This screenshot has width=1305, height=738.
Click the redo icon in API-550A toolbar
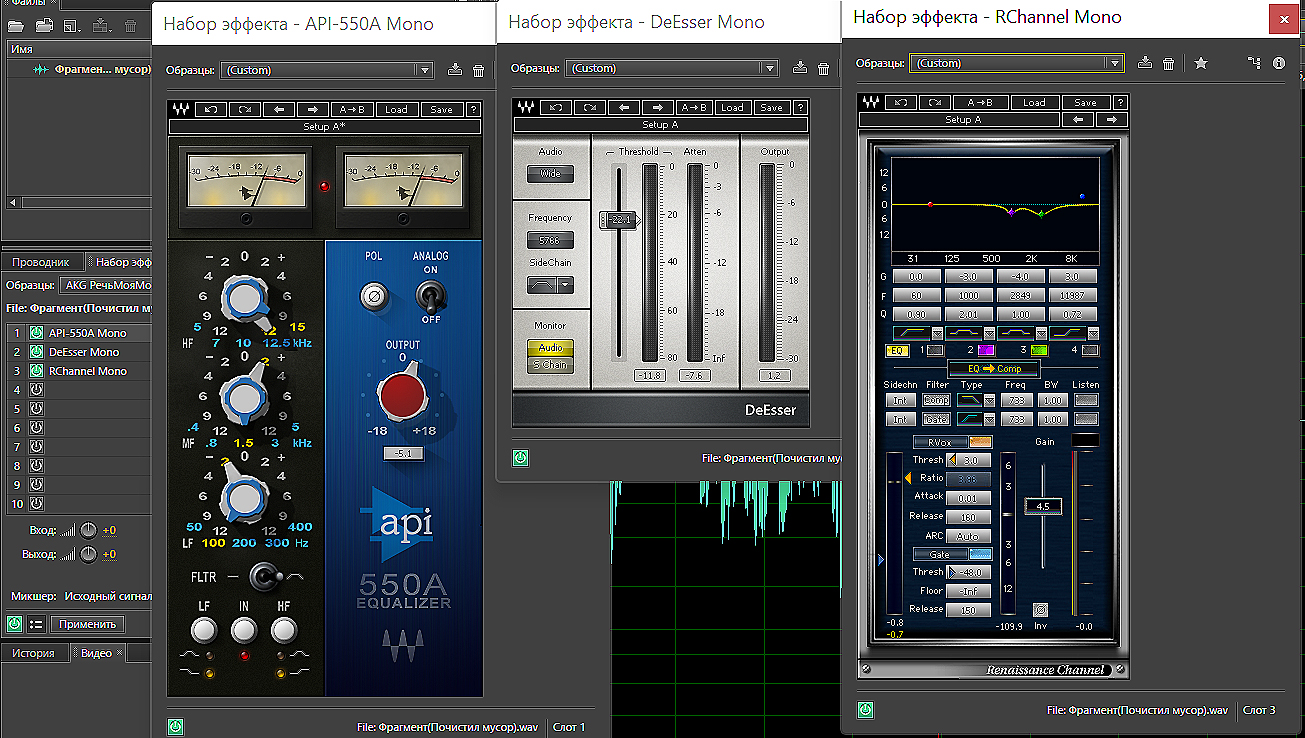(246, 110)
